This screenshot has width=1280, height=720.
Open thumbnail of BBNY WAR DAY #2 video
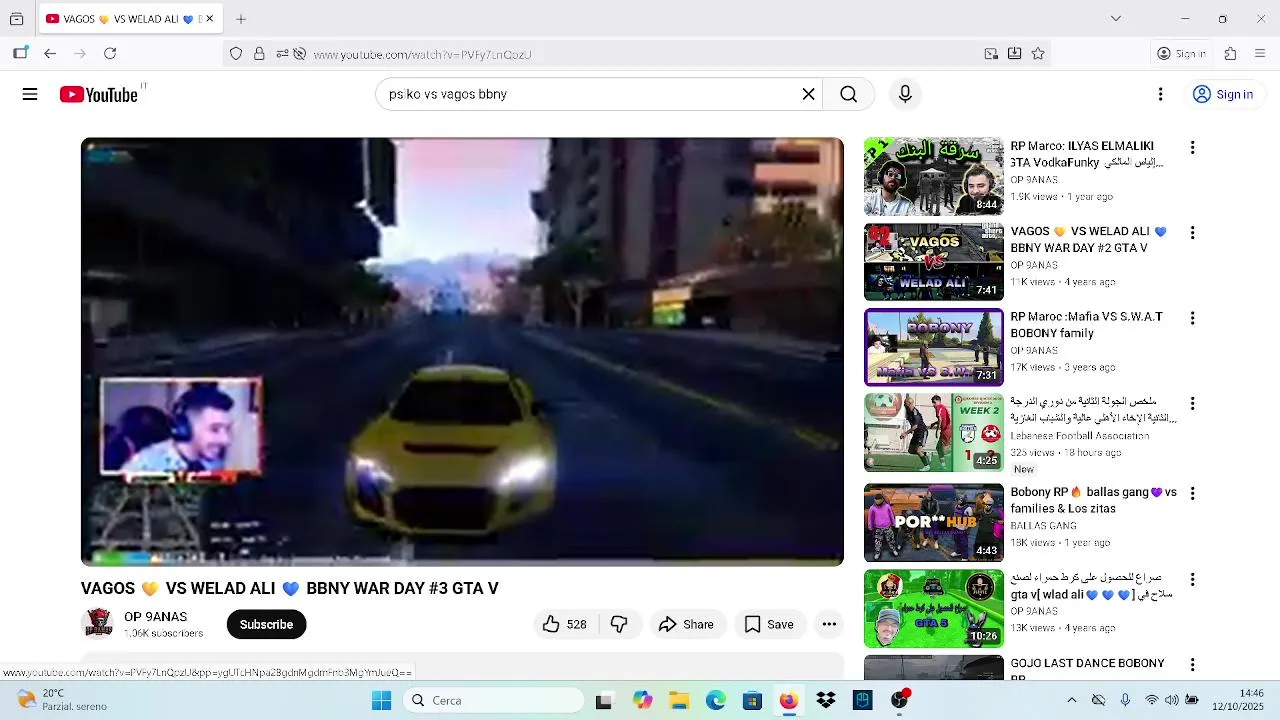pyautogui.click(x=934, y=262)
